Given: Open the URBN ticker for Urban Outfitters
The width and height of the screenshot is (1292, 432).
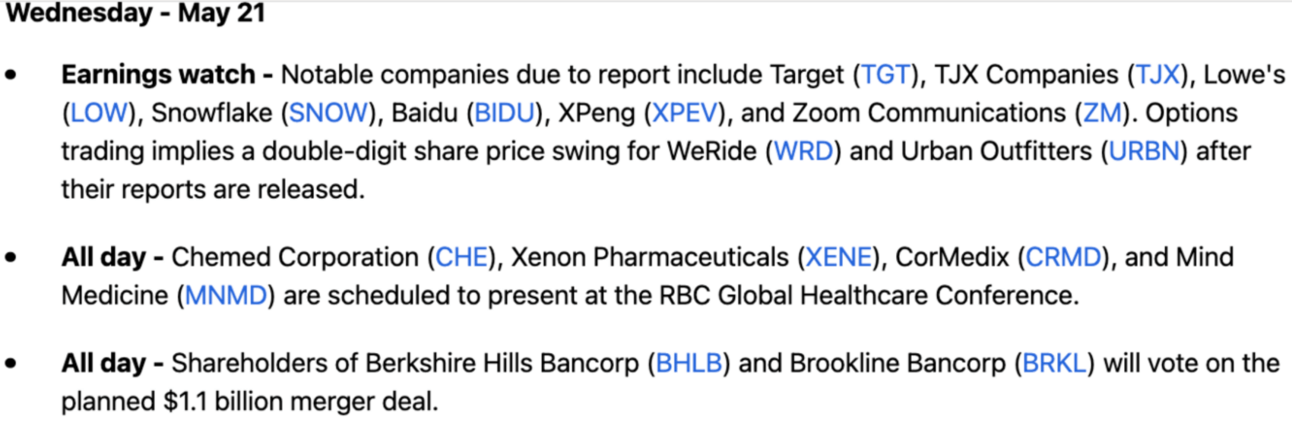Looking at the screenshot, I should (x=1145, y=152).
